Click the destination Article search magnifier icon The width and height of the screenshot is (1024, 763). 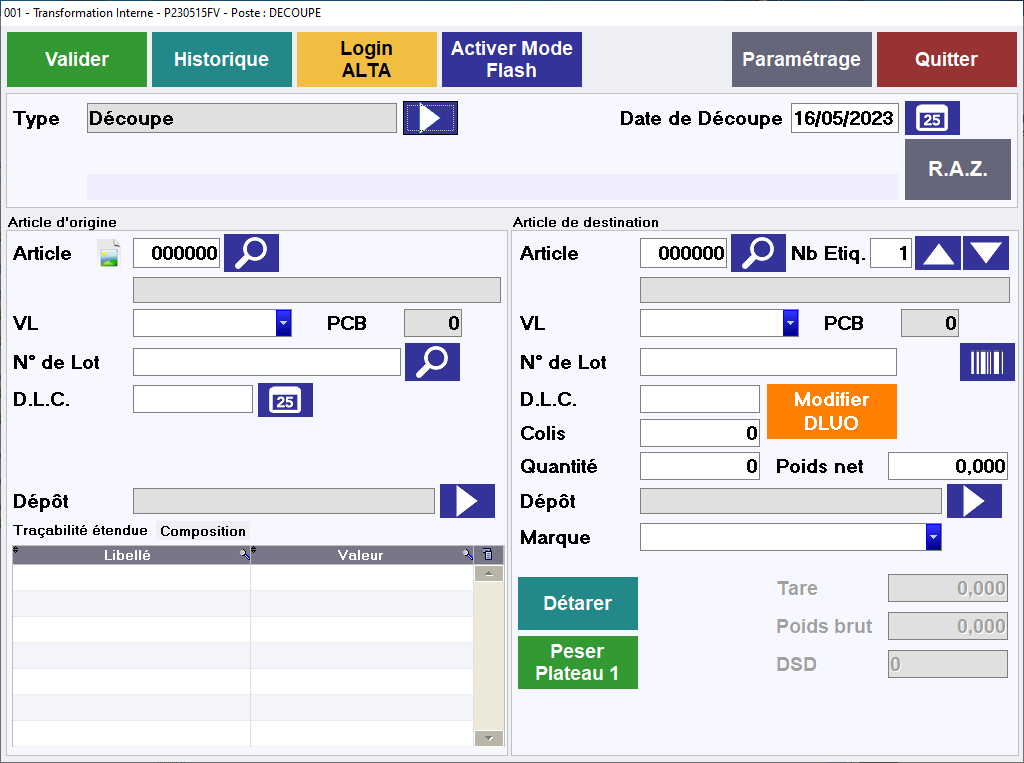(758, 254)
